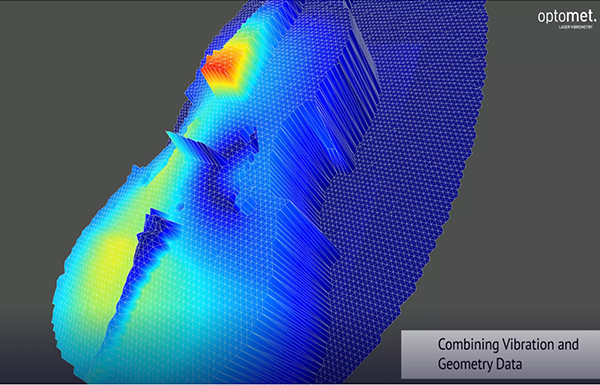600x385 pixels.
Task: Click the optomet logo in the corner
Action: [x=567, y=17]
